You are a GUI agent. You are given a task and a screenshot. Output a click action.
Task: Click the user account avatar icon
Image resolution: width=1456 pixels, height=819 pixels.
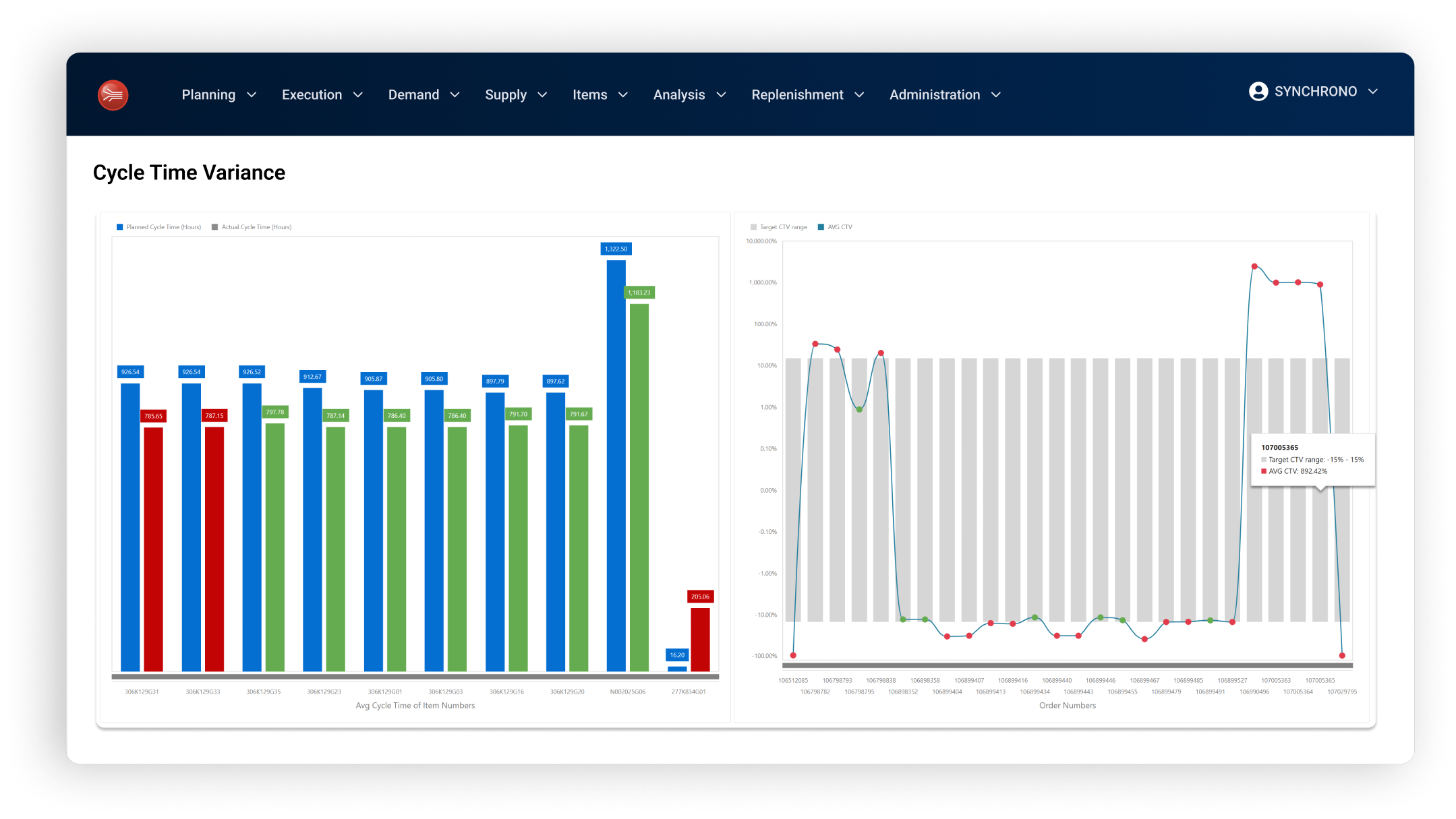tap(1258, 92)
